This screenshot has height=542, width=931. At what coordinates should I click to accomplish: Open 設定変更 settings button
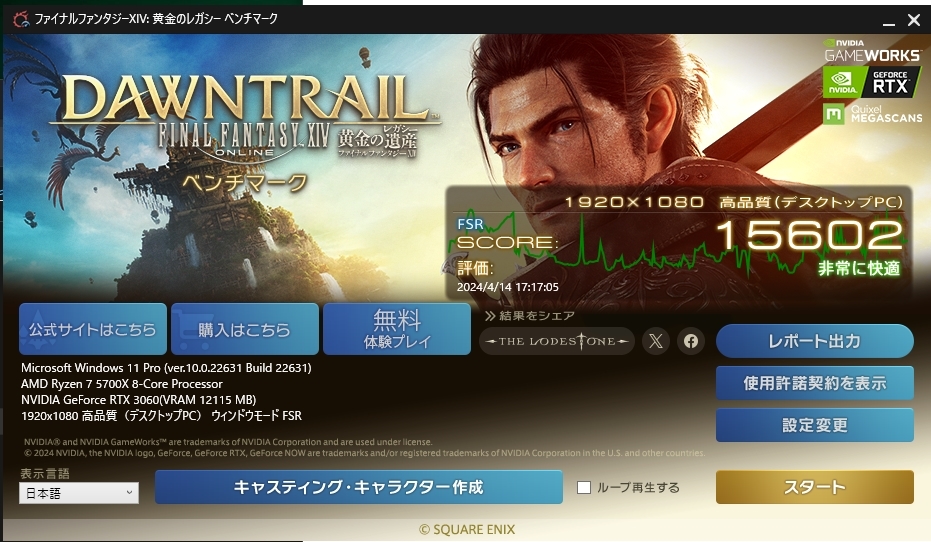(x=815, y=425)
